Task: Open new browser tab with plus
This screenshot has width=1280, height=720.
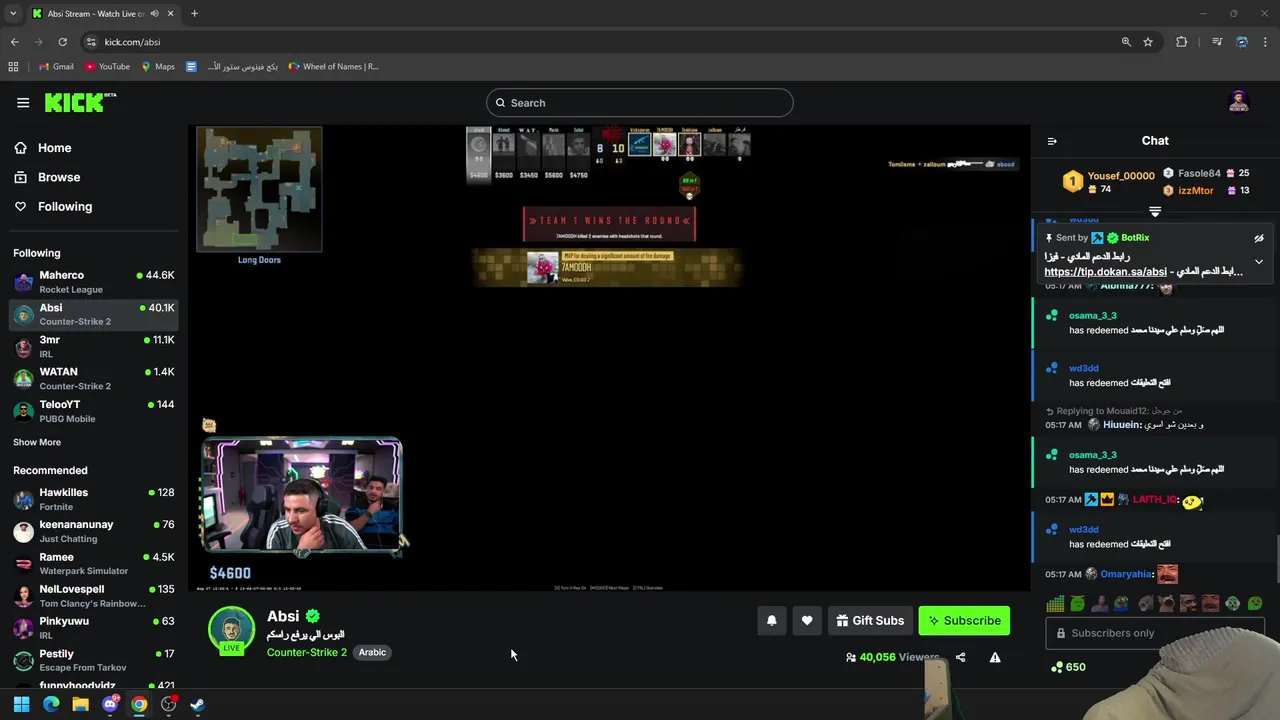Action: tap(194, 14)
